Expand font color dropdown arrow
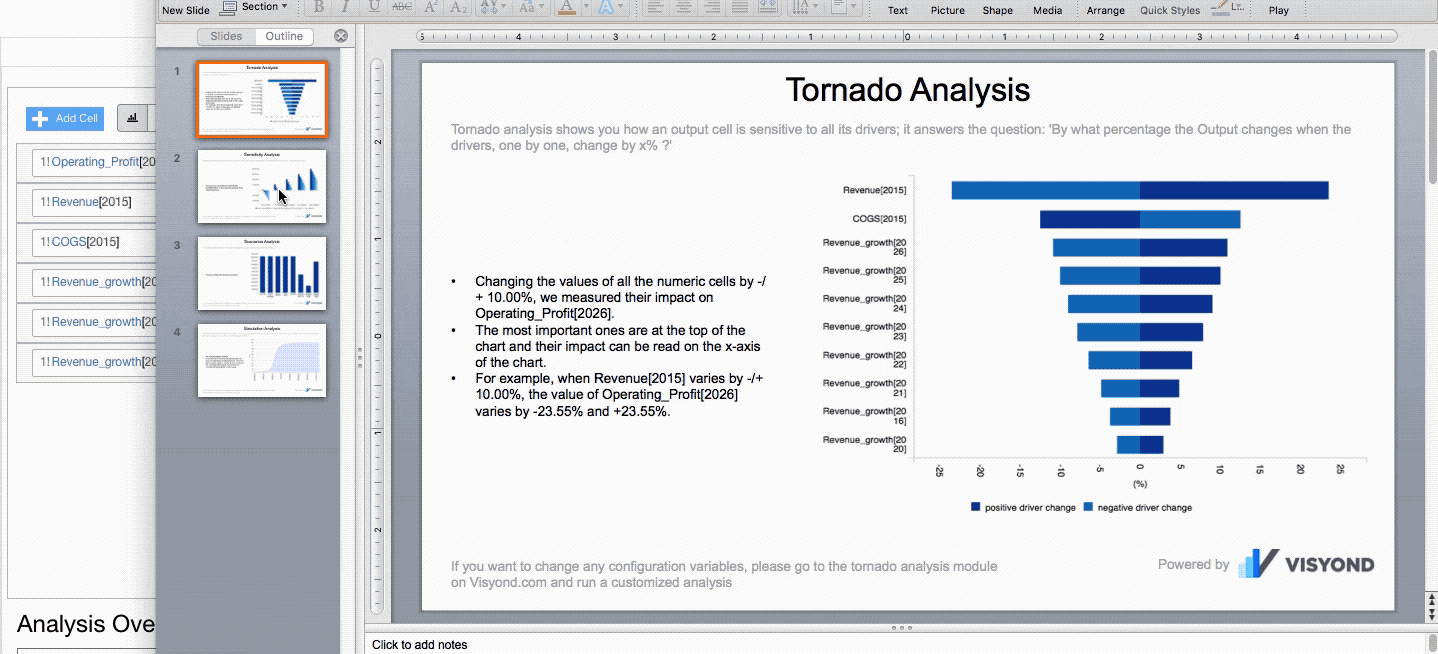This screenshot has height=654, width=1438. pyautogui.click(x=584, y=7)
